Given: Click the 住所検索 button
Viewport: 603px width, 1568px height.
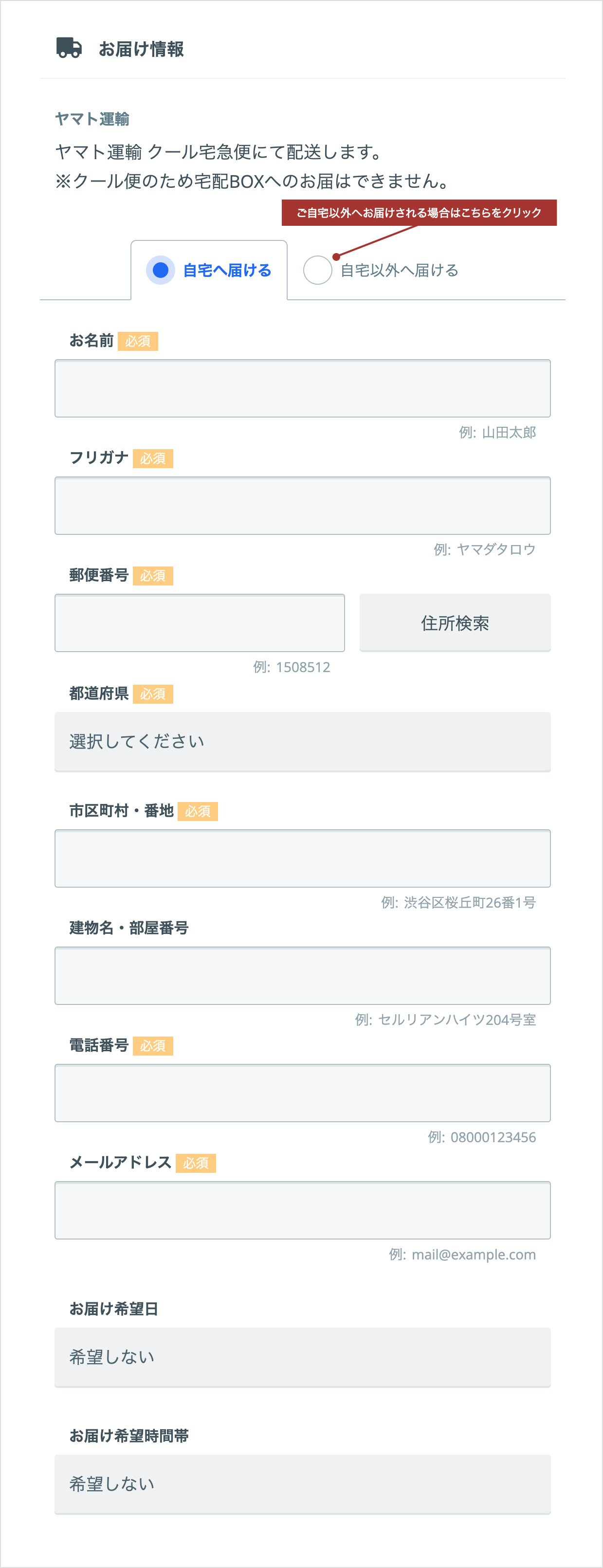Looking at the screenshot, I should [455, 623].
